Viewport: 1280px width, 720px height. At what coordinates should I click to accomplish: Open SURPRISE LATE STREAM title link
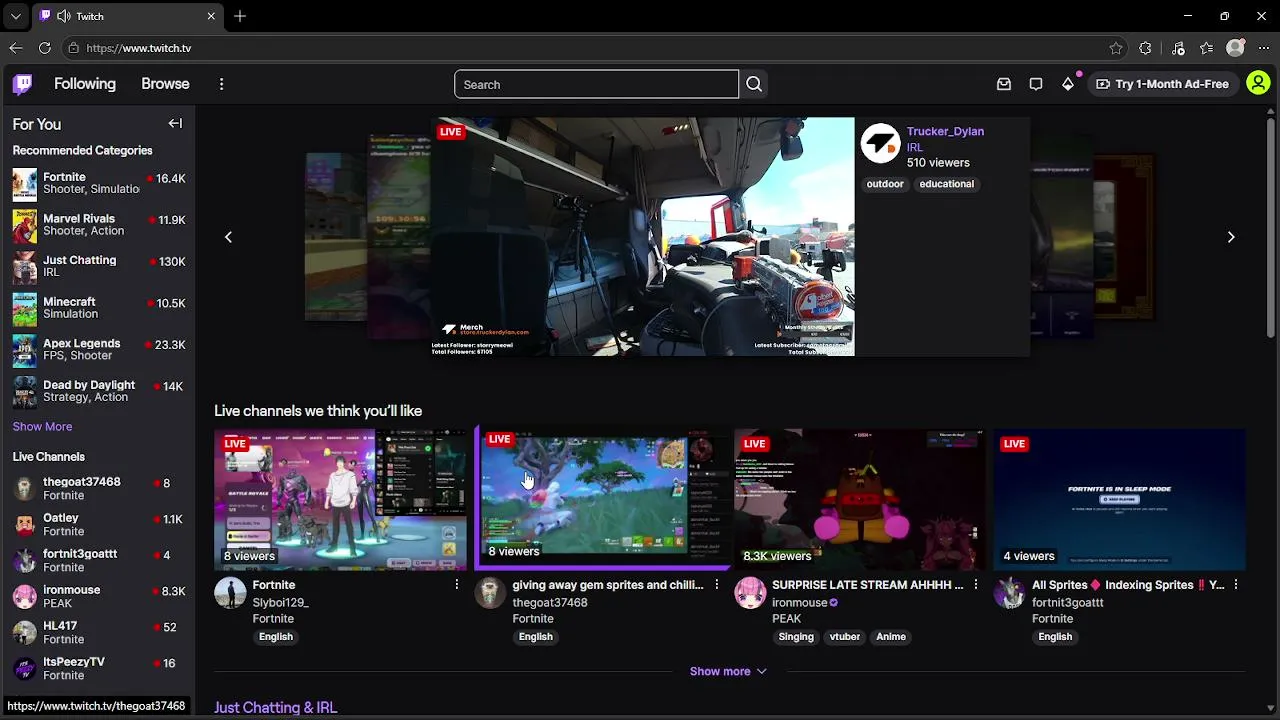pyautogui.click(x=868, y=585)
